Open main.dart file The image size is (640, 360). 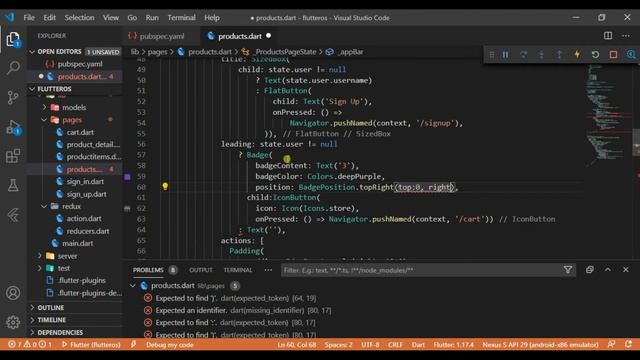[78, 243]
